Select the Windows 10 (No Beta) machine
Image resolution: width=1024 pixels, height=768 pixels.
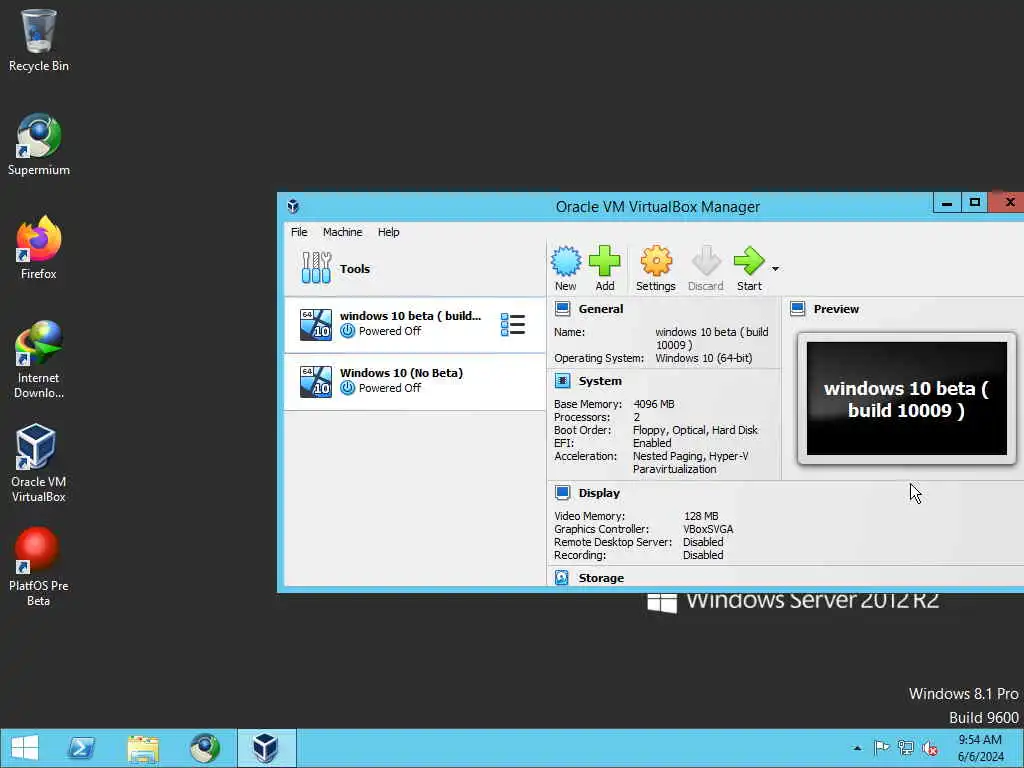(x=415, y=381)
